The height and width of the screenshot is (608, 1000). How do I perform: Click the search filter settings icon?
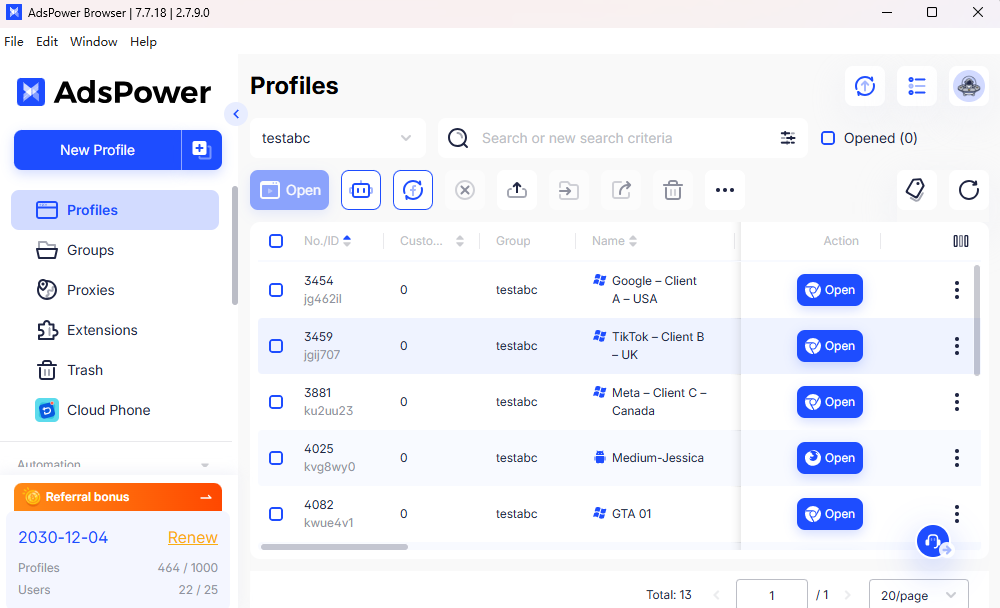coord(788,138)
